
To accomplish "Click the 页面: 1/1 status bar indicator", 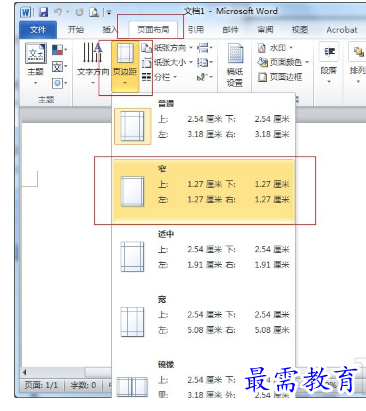I will [x=41, y=386].
